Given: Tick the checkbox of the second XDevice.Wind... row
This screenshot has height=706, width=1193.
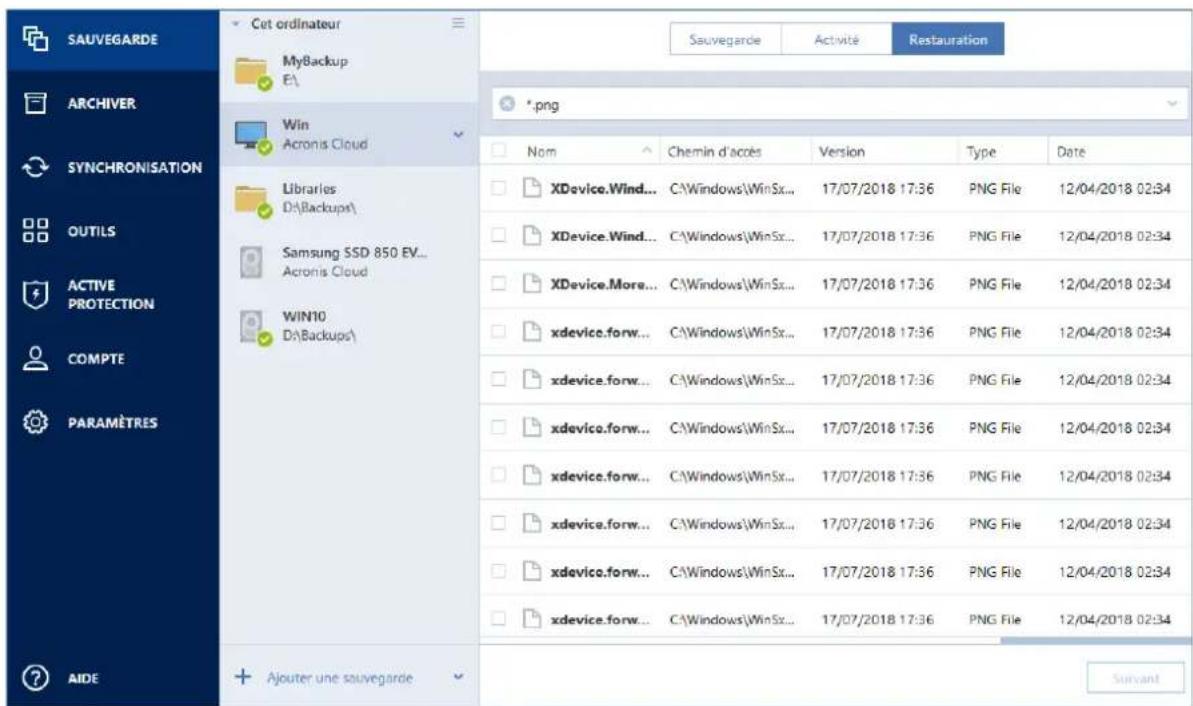Looking at the screenshot, I should (498, 235).
